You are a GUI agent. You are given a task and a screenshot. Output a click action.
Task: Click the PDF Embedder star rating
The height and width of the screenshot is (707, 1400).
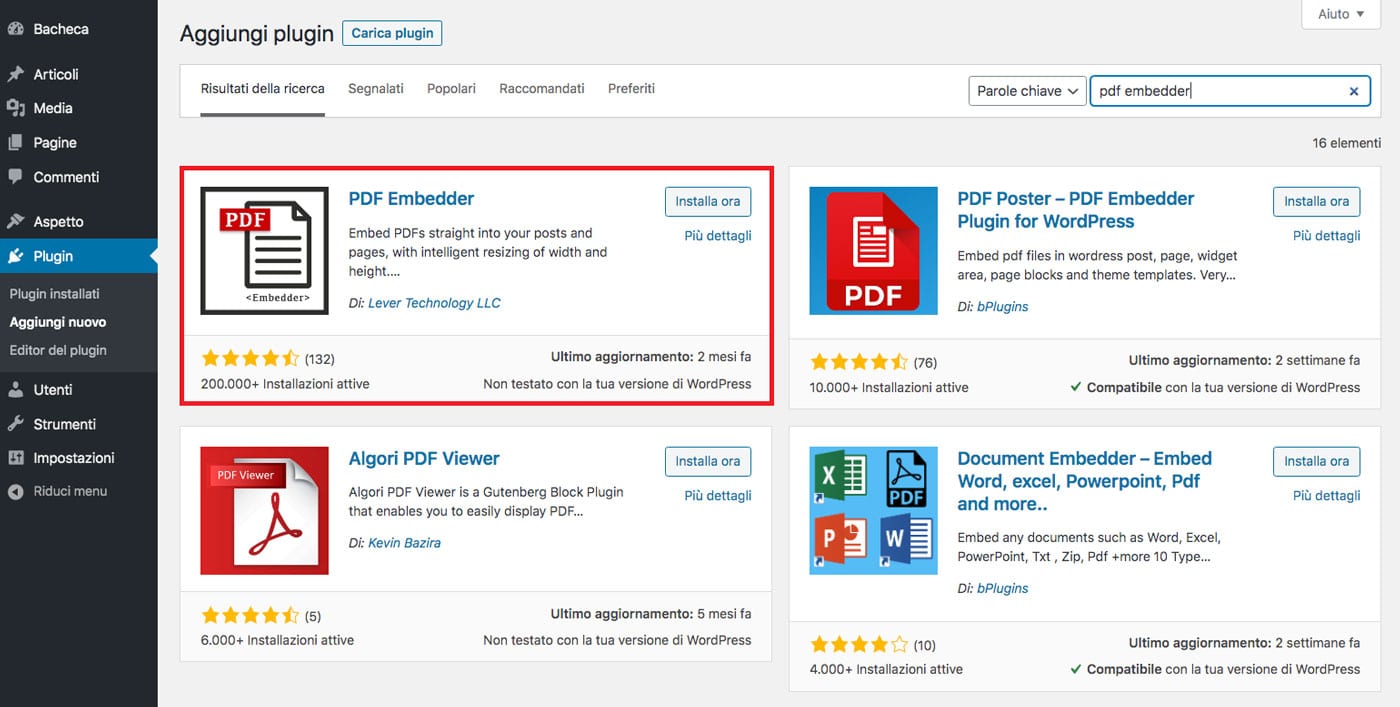tap(250, 358)
